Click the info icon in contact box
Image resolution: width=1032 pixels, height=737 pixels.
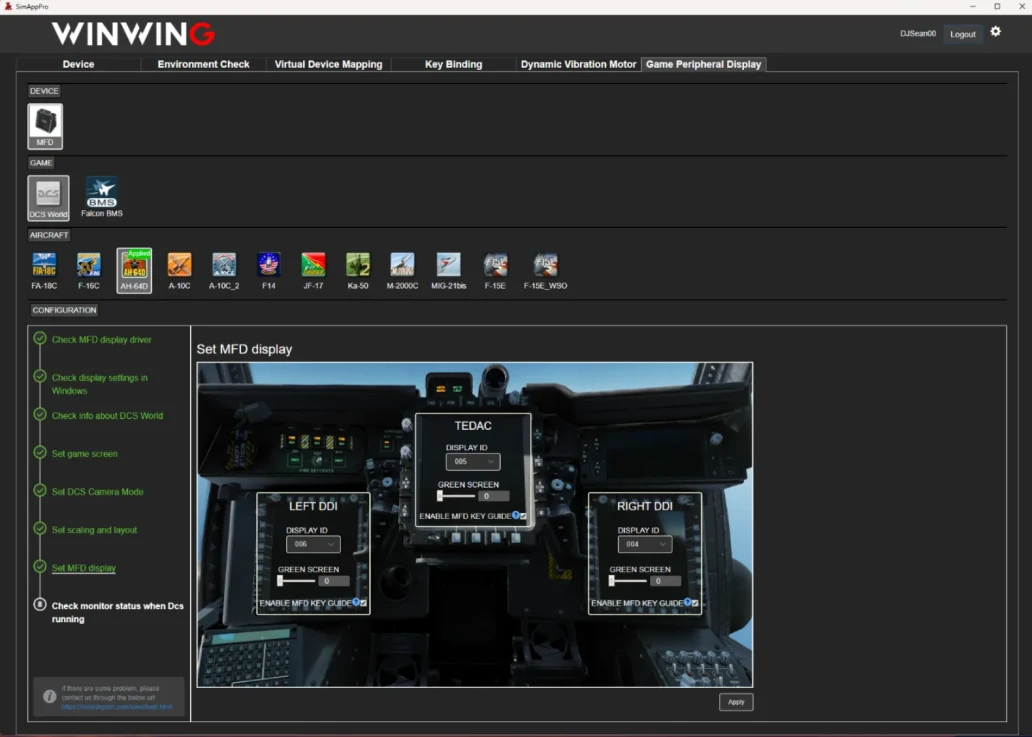pos(49,696)
